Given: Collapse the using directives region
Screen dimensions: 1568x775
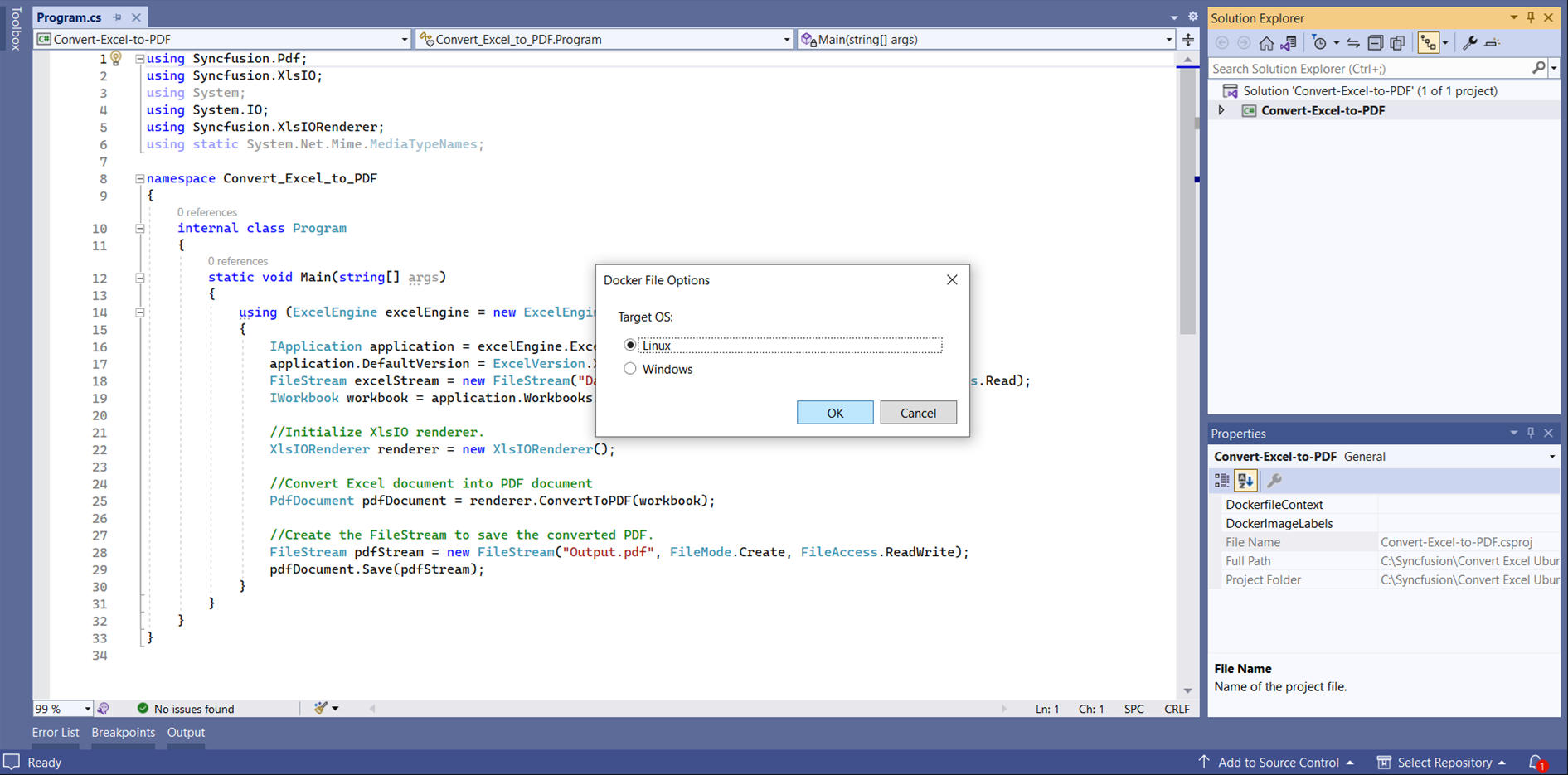Looking at the screenshot, I should click(140, 59).
